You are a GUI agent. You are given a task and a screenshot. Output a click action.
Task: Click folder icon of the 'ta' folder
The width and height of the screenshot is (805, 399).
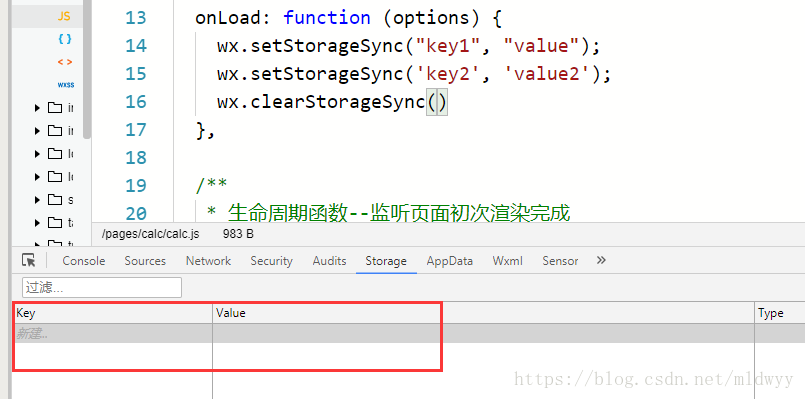click(54, 222)
